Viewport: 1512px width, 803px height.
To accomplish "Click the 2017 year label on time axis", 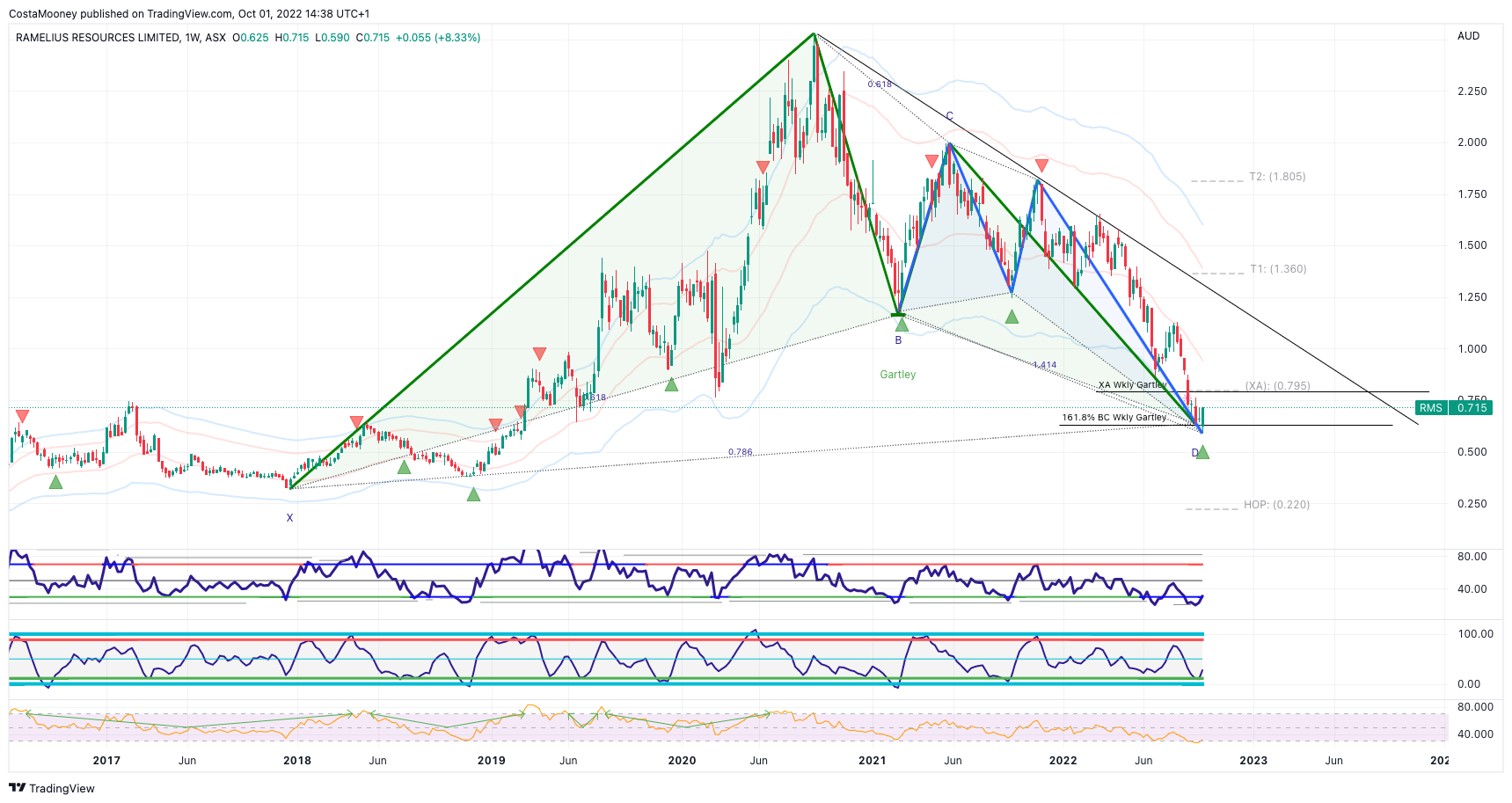I will [x=106, y=761].
